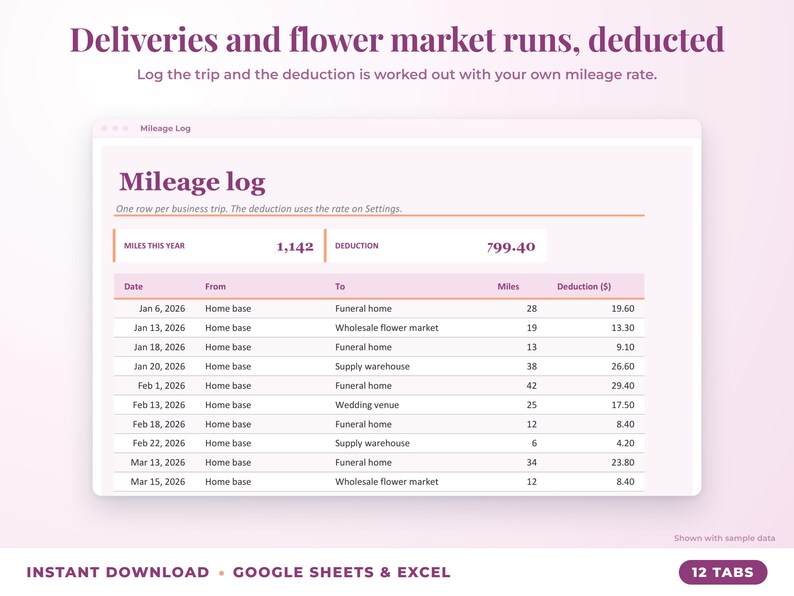Click Funeral home in the Jan 18 row
The height and width of the screenshot is (596, 794).
[x=363, y=347]
